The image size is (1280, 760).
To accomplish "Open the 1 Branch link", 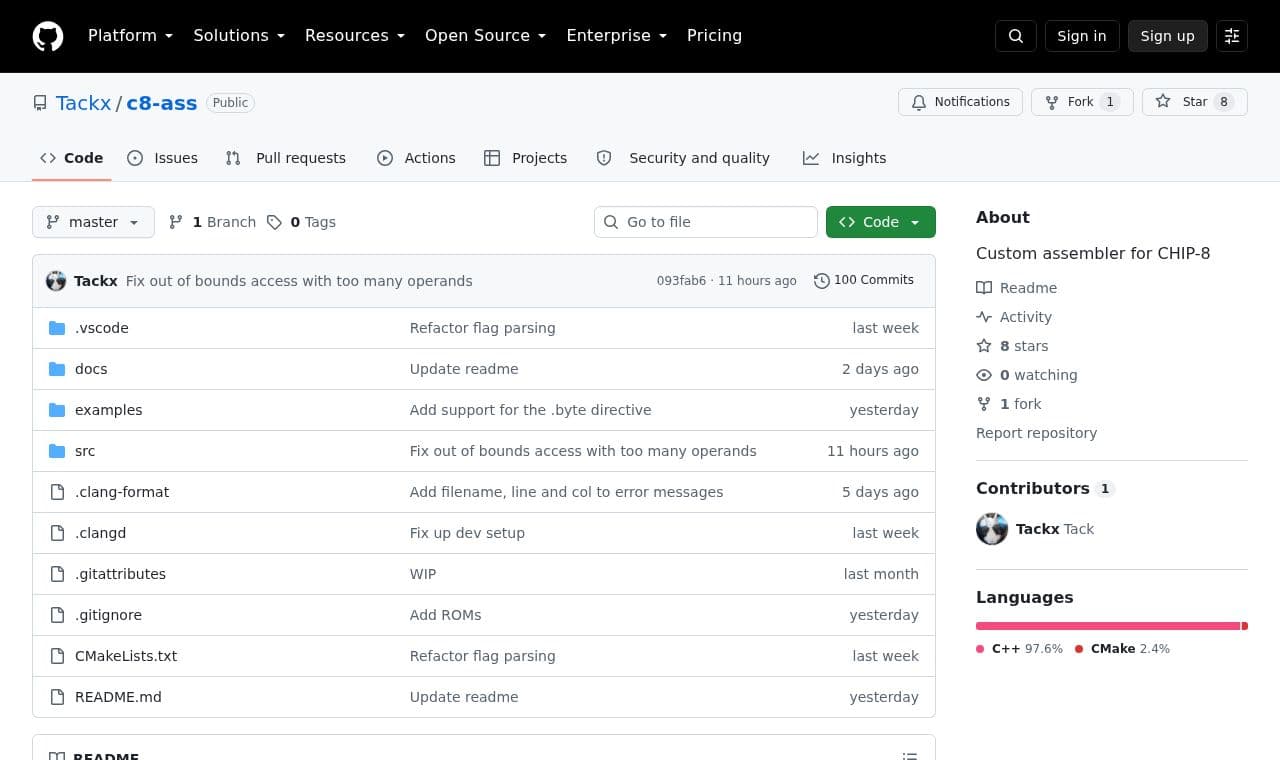I will [x=212, y=222].
